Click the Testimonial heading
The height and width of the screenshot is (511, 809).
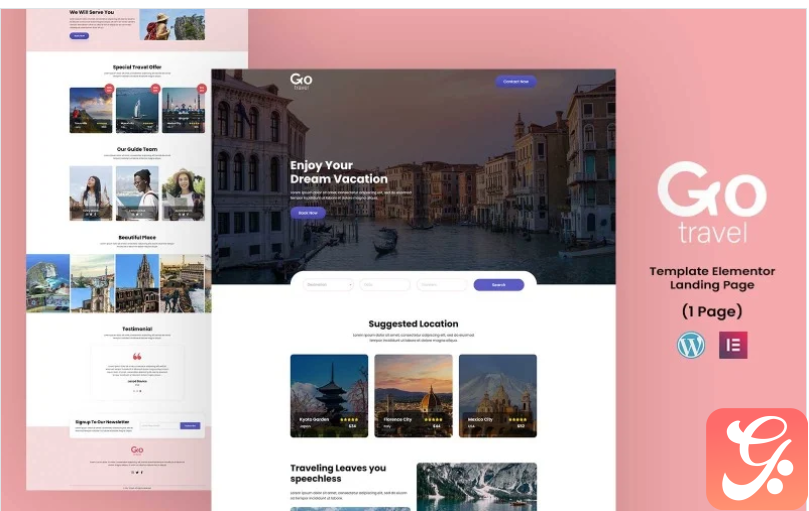[137, 328]
